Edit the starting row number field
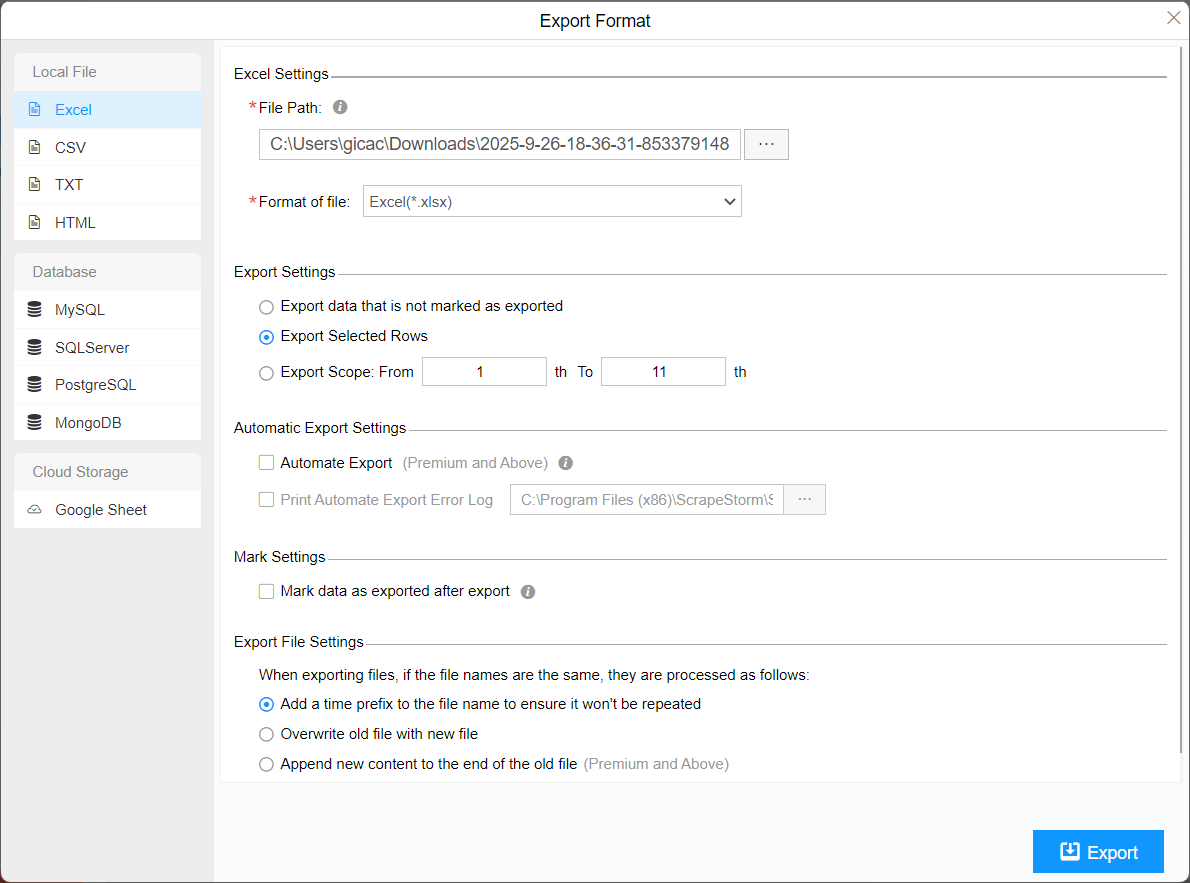This screenshot has height=883, width=1190. pyautogui.click(x=484, y=371)
